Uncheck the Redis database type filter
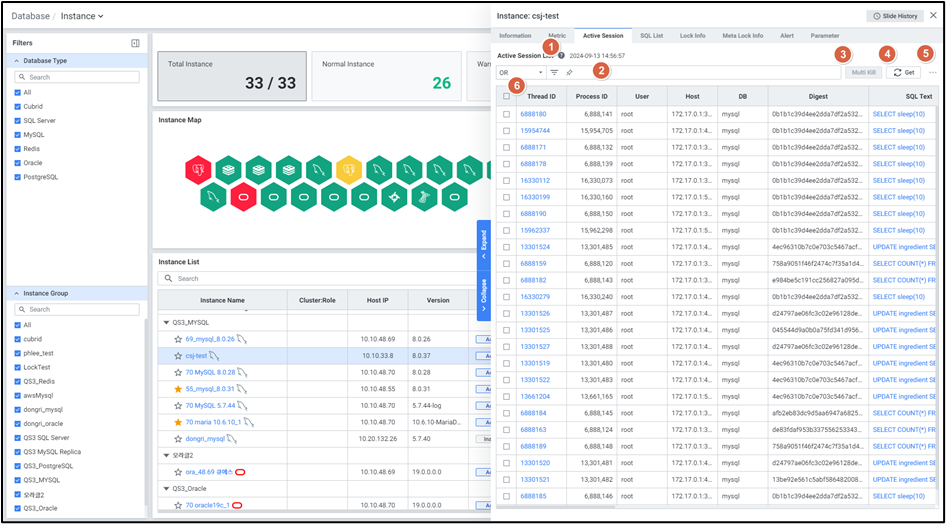This screenshot has height=524, width=946. coord(17,148)
